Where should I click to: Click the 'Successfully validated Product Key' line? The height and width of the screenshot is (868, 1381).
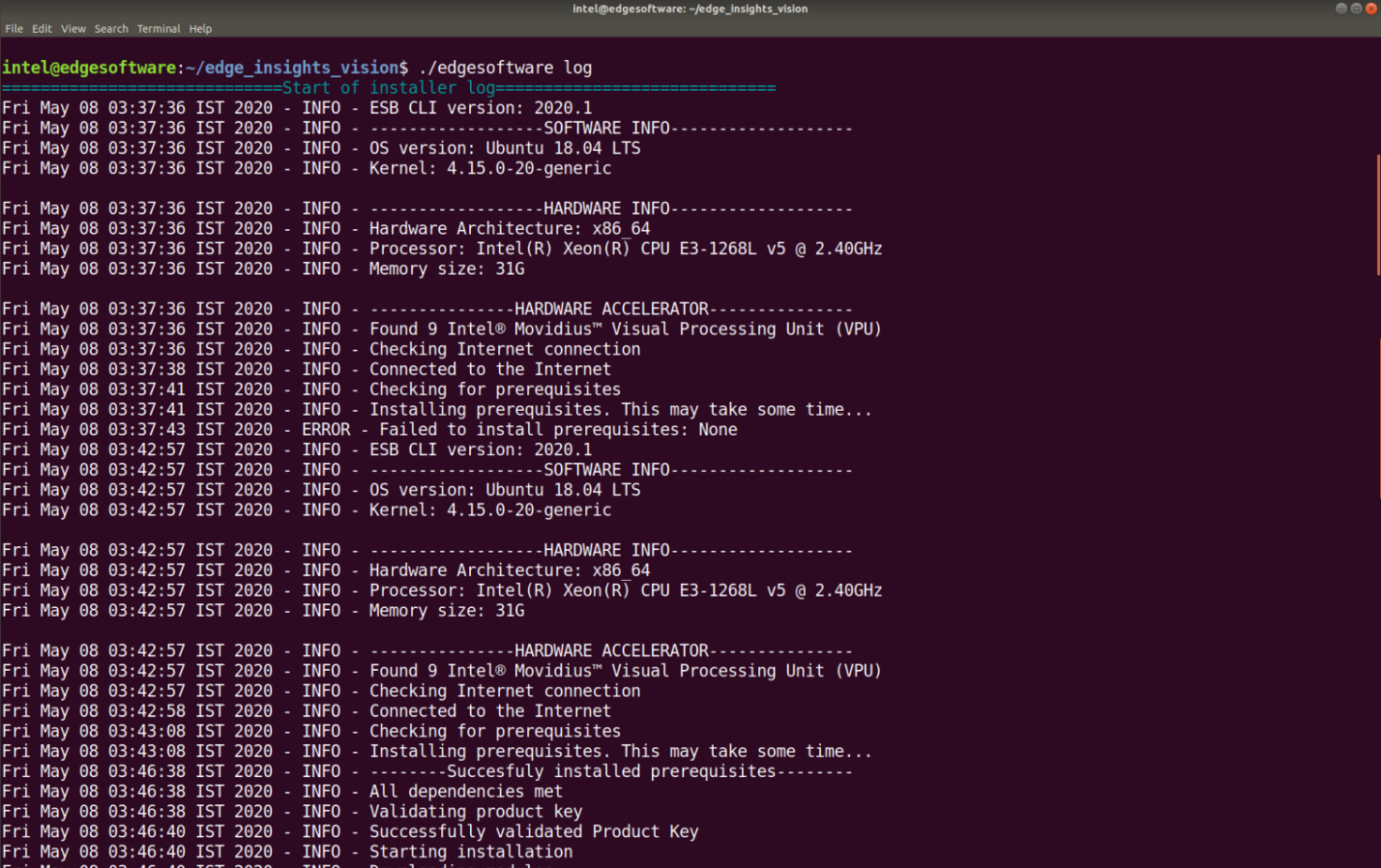(350, 832)
